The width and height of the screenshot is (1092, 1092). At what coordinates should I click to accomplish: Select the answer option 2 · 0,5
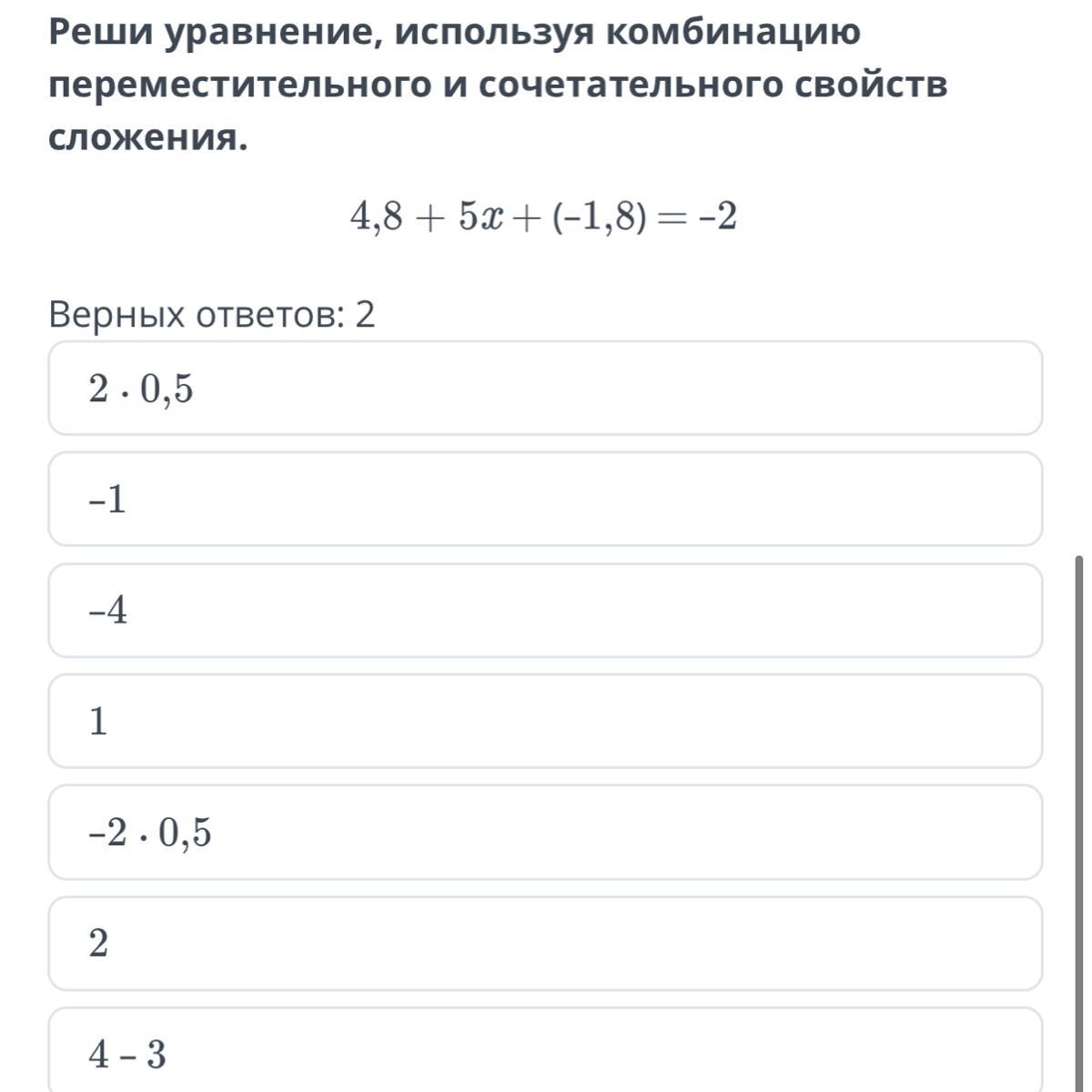pos(545,389)
